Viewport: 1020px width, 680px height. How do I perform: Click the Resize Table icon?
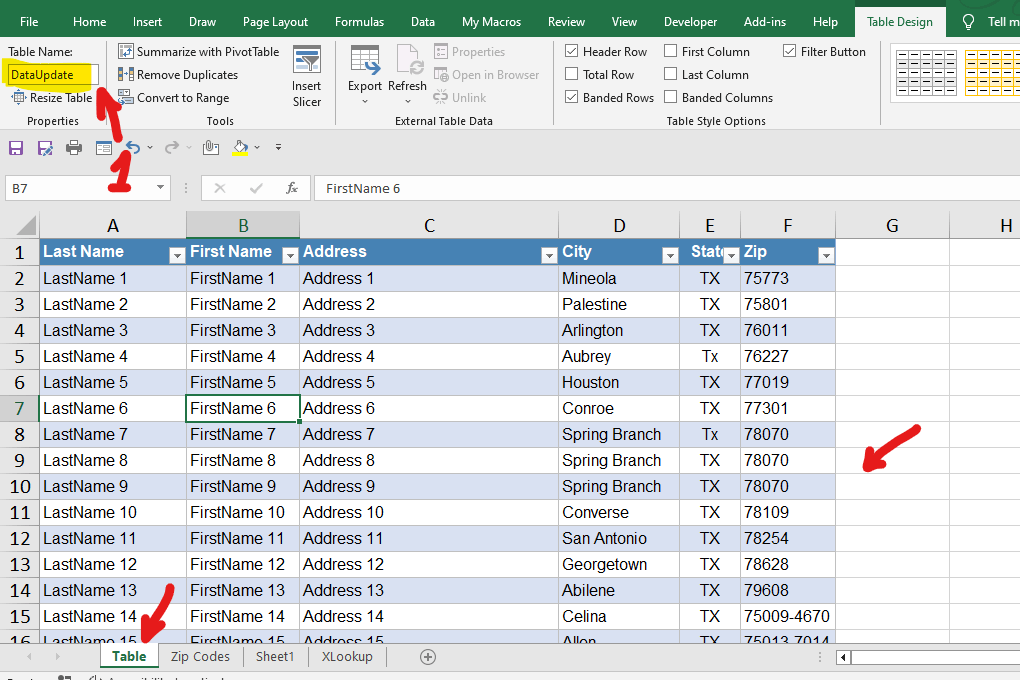tap(19, 98)
